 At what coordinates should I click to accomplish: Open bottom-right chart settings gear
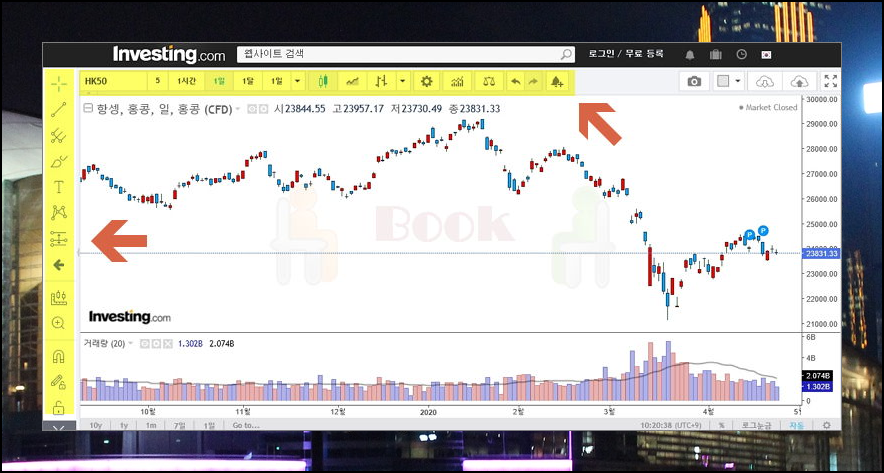coord(826,425)
